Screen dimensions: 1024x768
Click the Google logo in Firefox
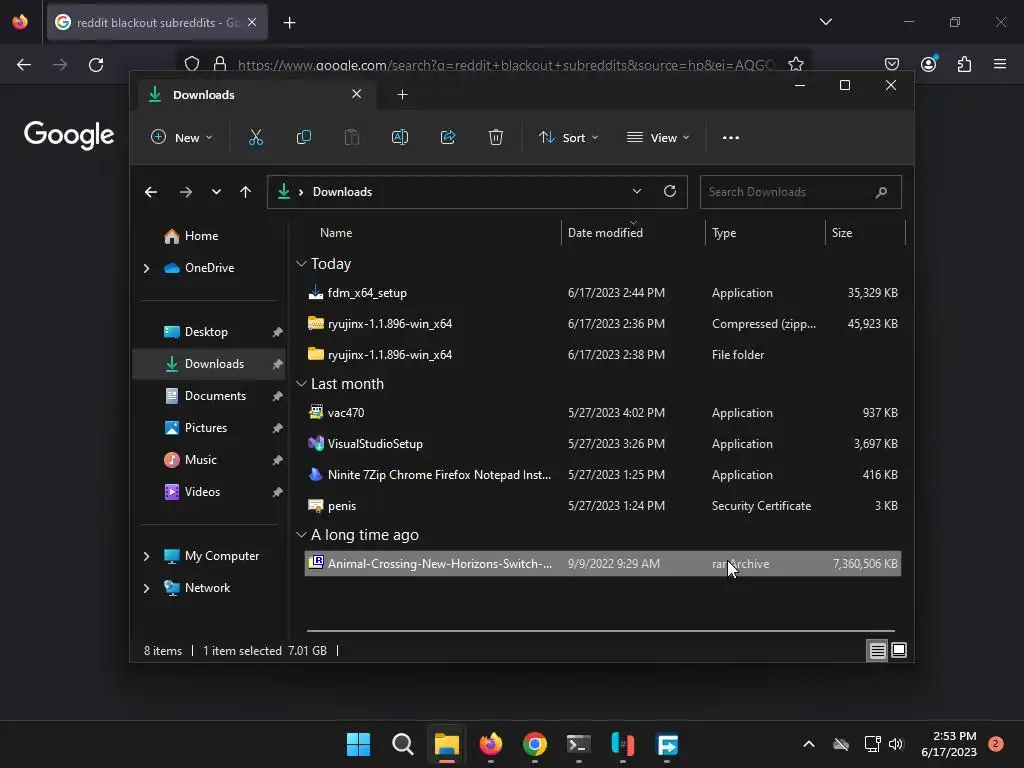pos(69,135)
